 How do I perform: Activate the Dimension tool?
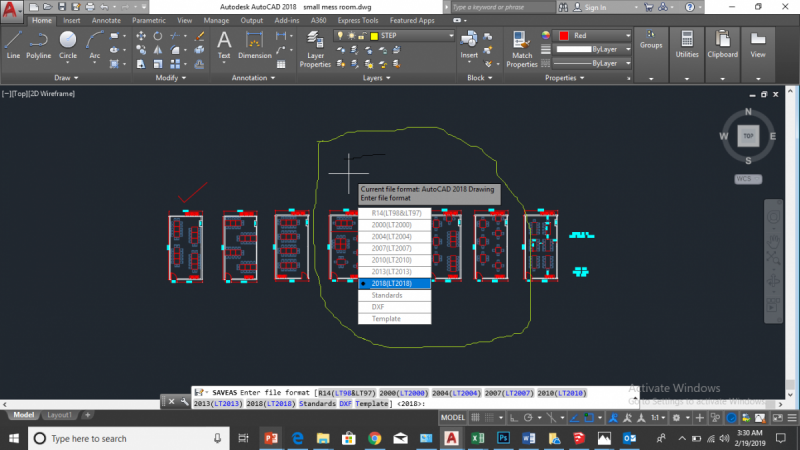(254, 43)
